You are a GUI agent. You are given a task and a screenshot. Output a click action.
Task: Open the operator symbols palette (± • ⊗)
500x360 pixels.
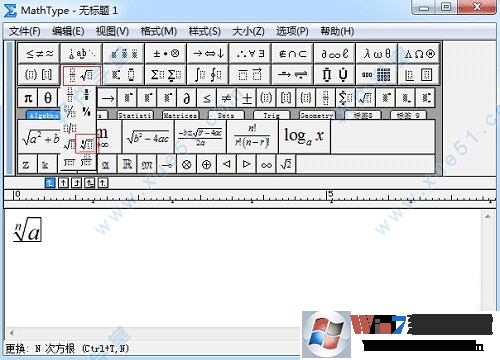[x=166, y=53]
